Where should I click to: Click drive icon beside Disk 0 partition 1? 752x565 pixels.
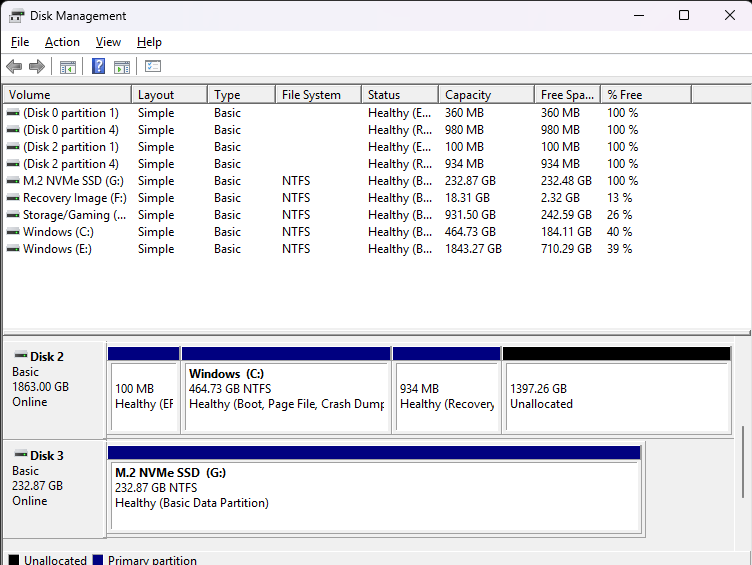[x=13, y=113]
